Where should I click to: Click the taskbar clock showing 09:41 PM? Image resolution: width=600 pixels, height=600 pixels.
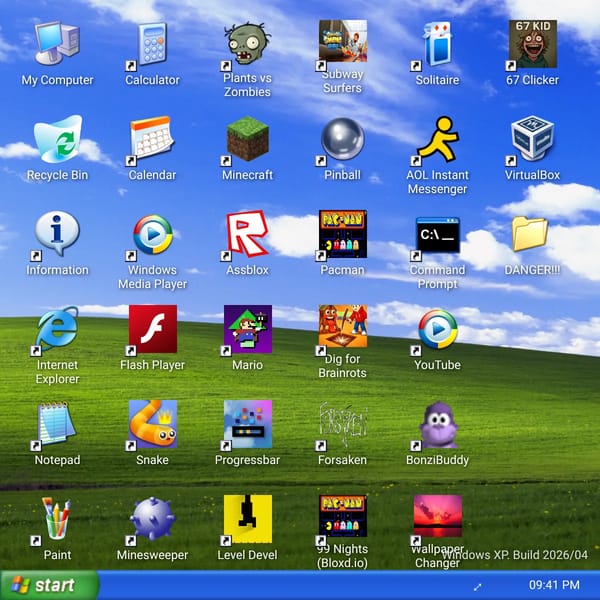coord(554,585)
